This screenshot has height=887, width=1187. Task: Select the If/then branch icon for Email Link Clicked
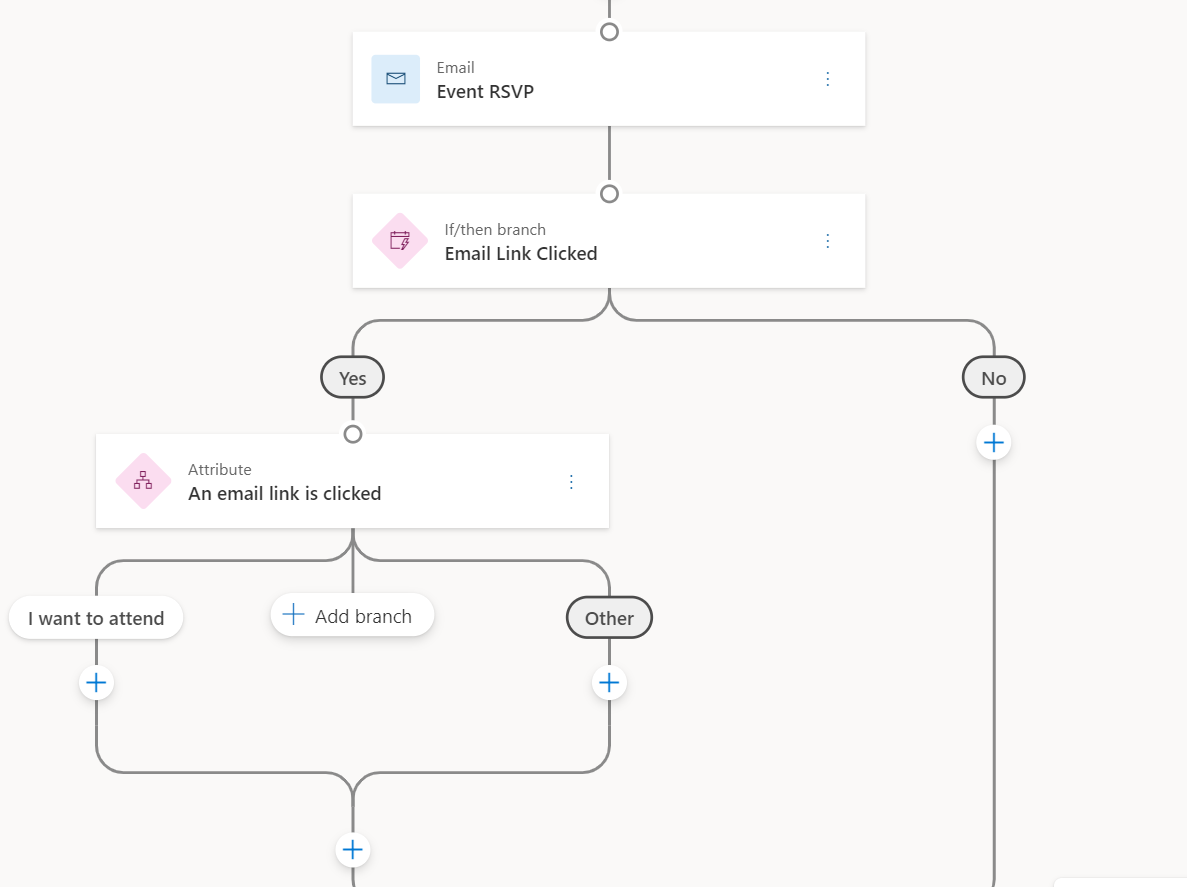(400, 240)
